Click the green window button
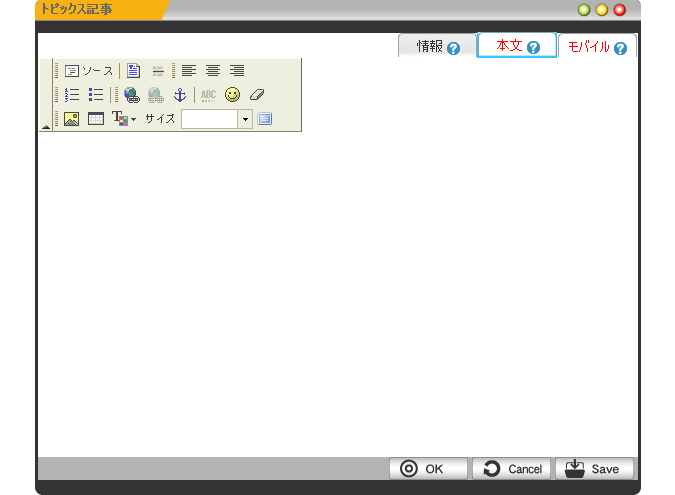675x495 pixels. click(584, 10)
